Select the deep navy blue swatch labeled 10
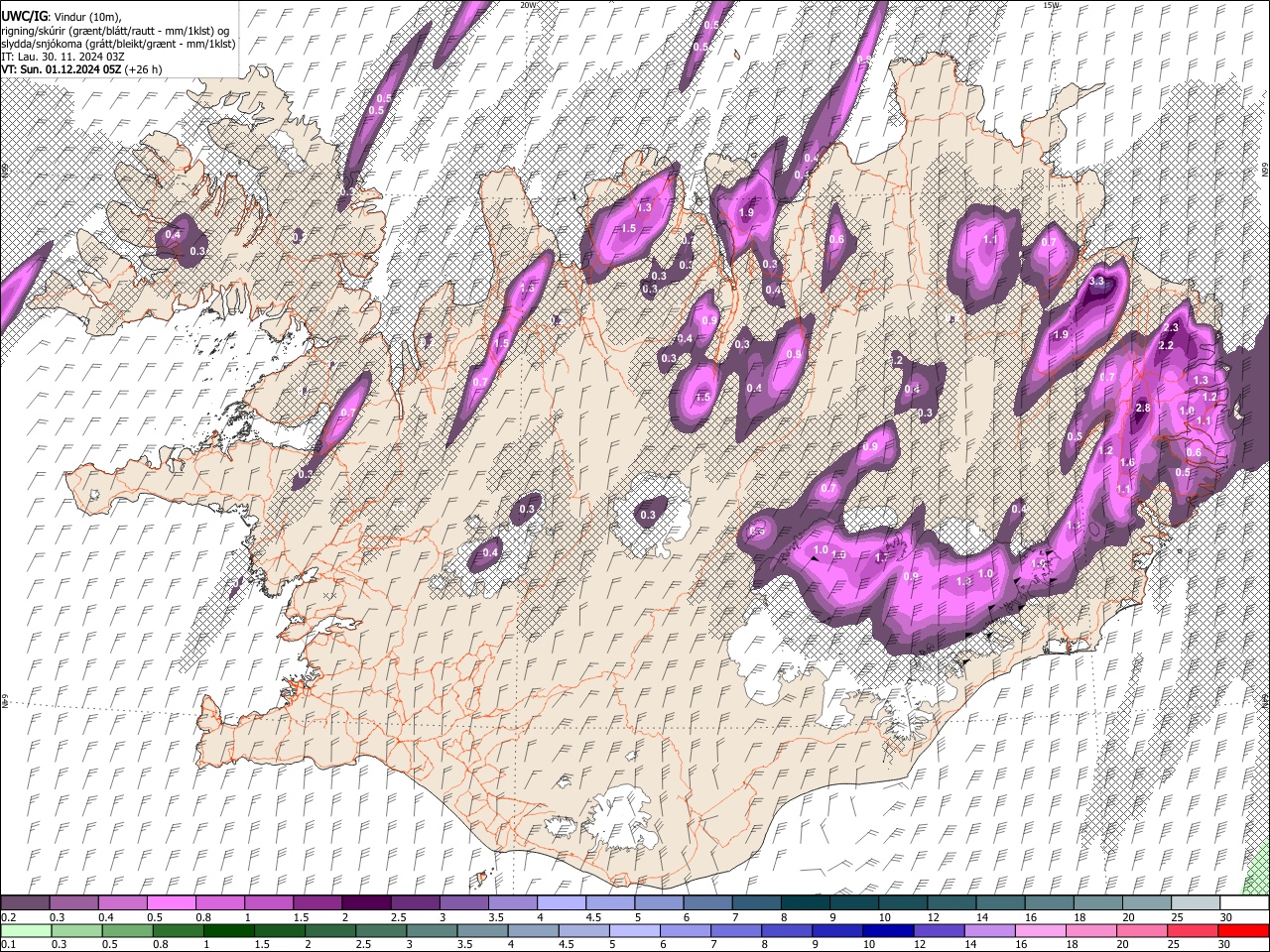Screen dimensions: 1270x952 tap(888, 930)
